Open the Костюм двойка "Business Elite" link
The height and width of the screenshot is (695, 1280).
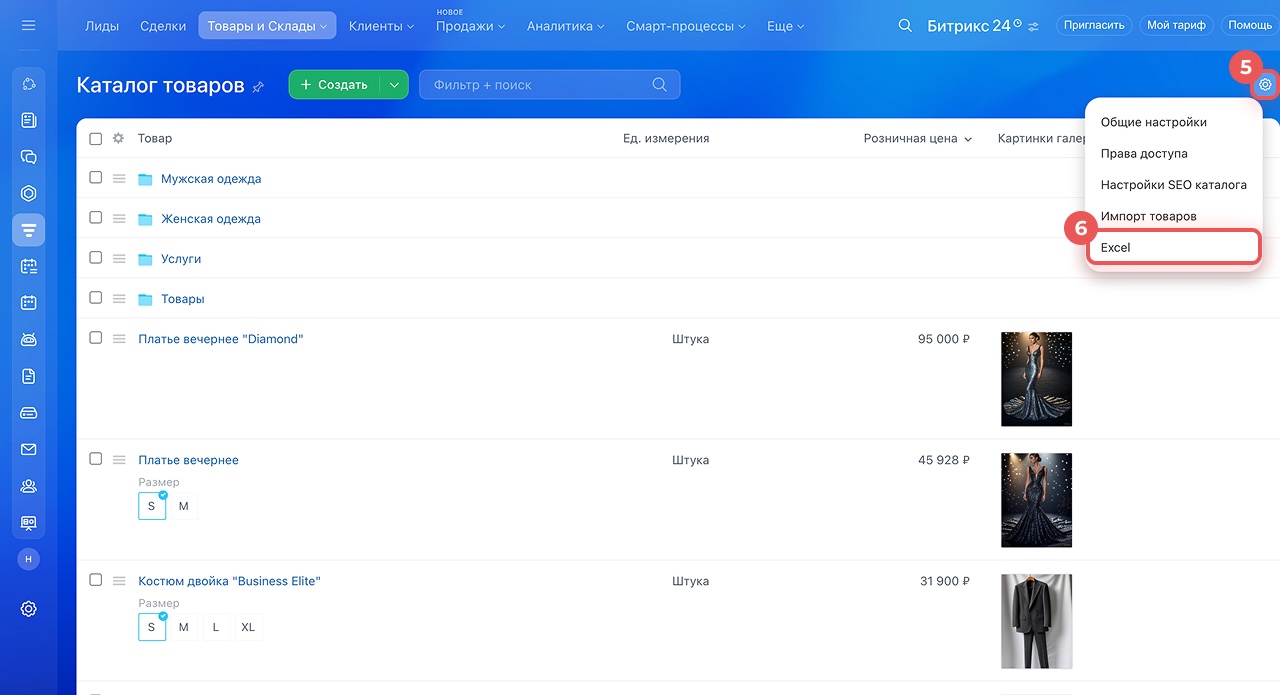tap(229, 581)
